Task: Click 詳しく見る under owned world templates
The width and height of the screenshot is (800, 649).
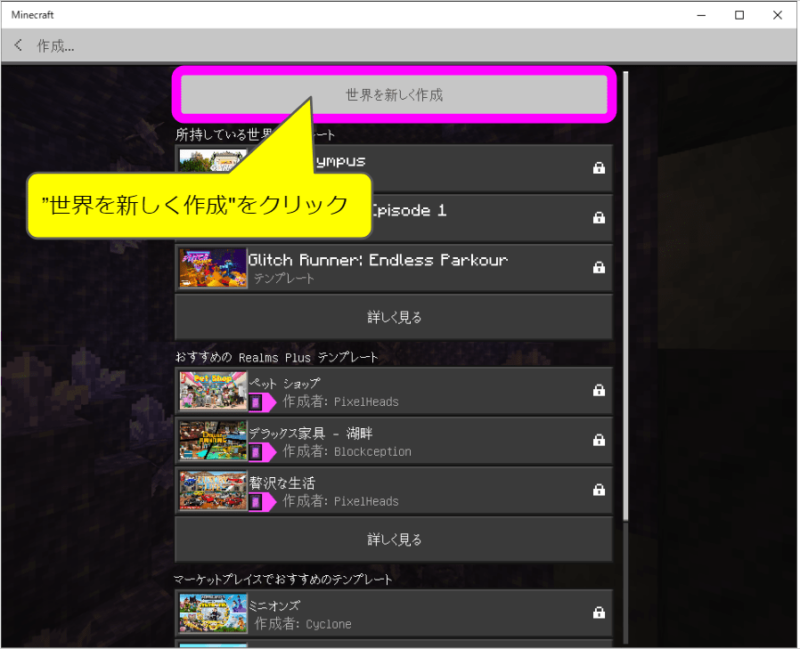Action: [393, 317]
